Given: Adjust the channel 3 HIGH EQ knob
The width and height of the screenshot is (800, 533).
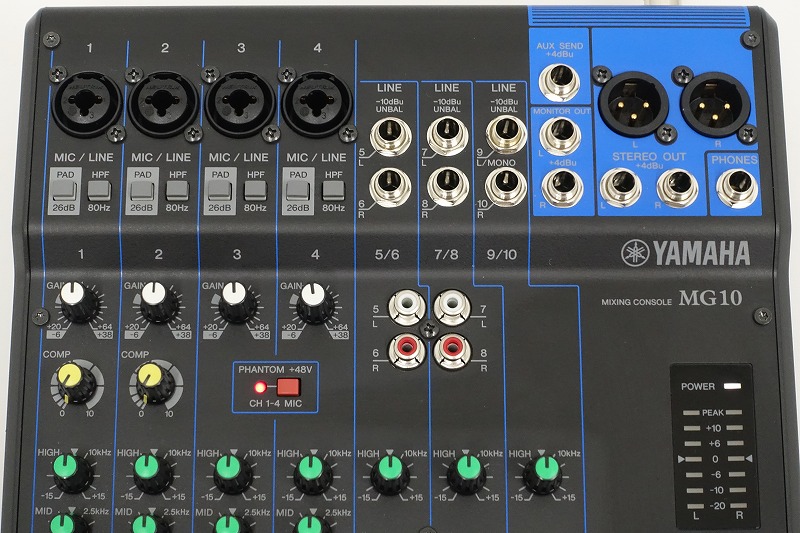Looking at the screenshot, I should pyautogui.click(x=232, y=473).
